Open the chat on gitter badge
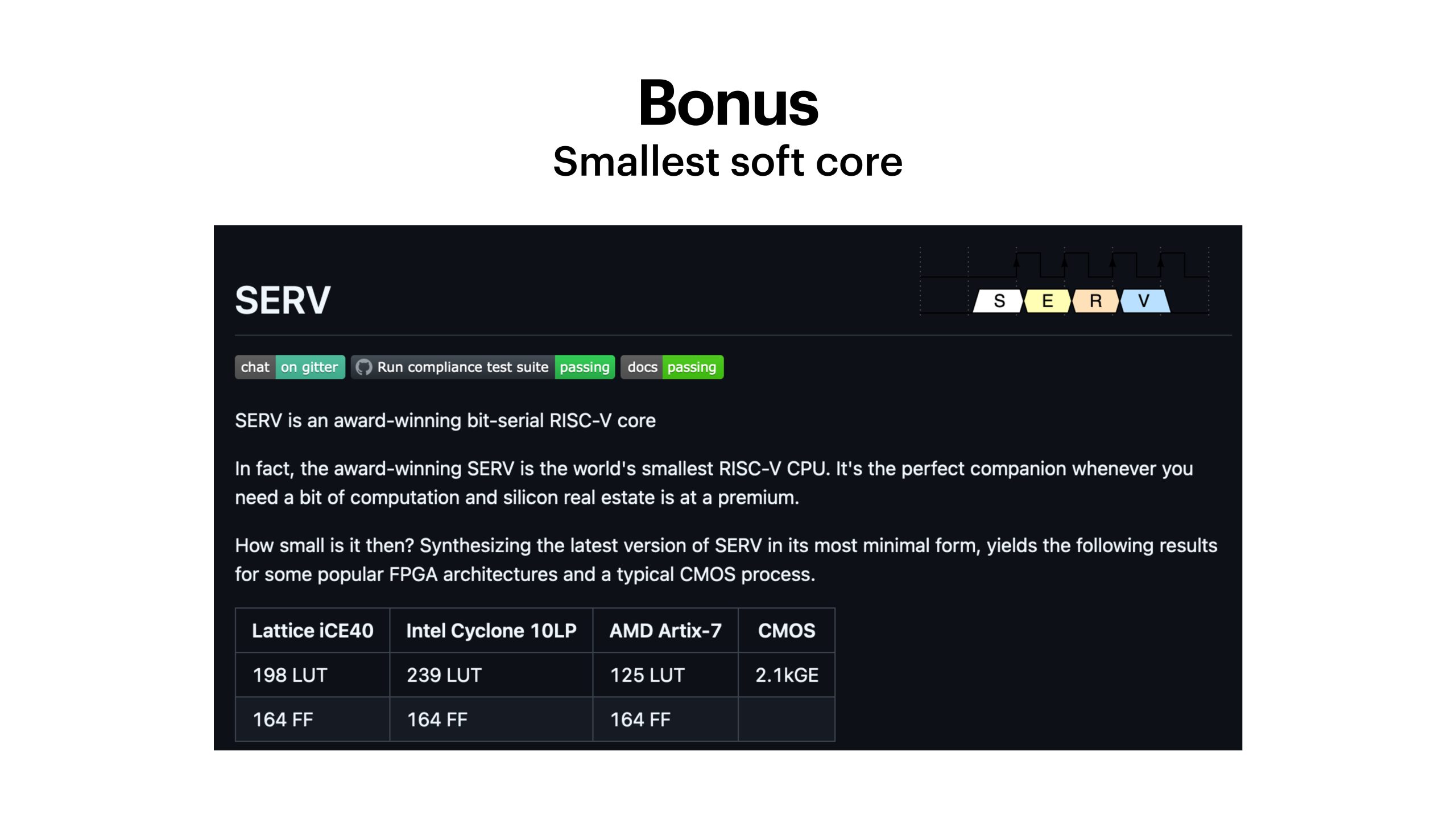1456x819 pixels. click(290, 367)
